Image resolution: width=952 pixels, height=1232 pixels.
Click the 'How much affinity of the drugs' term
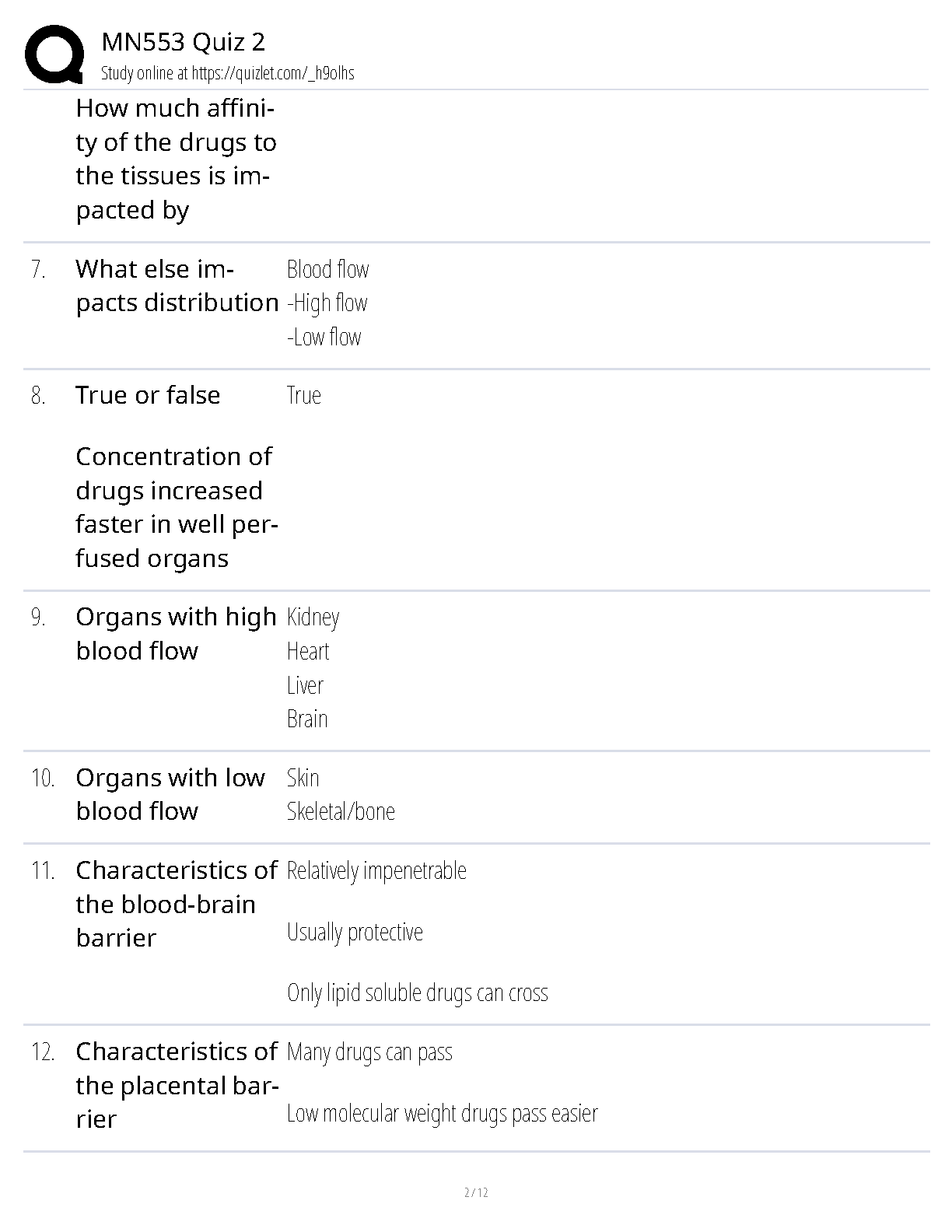177,159
